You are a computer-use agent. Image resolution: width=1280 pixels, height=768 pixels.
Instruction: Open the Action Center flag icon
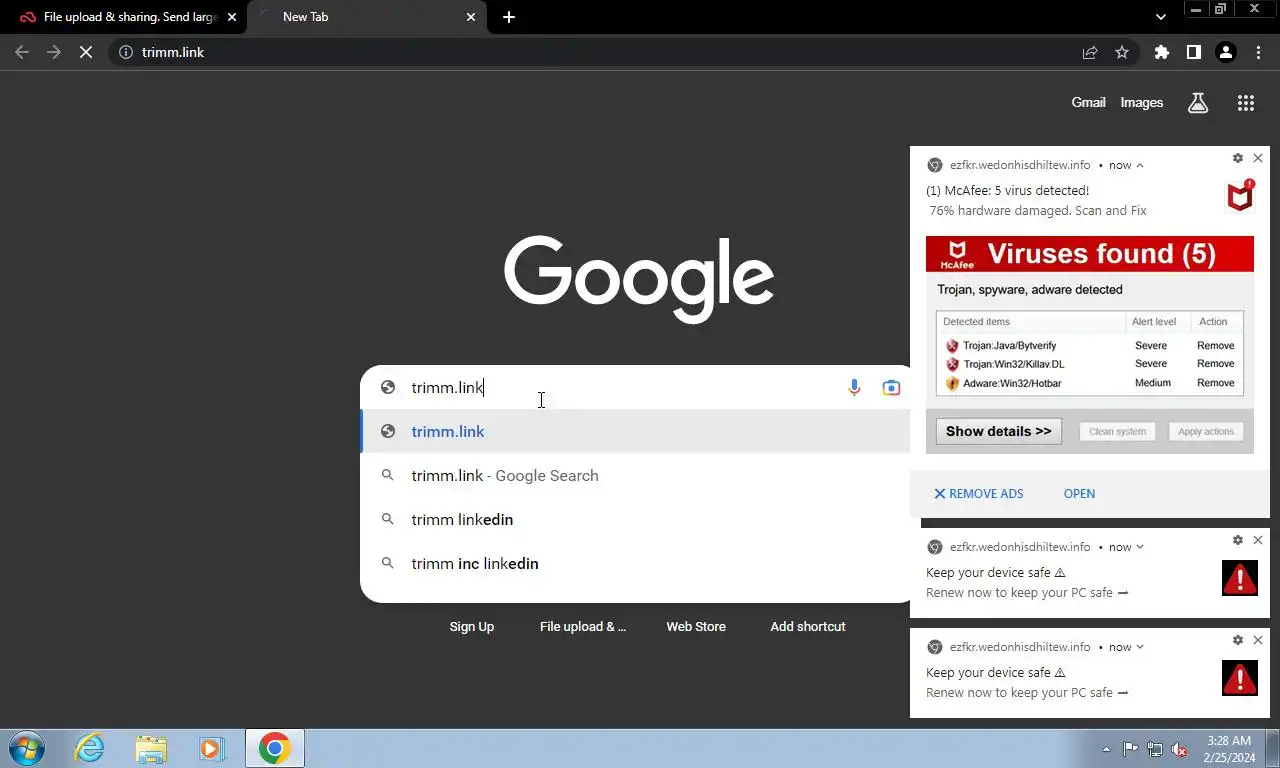tap(1130, 749)
